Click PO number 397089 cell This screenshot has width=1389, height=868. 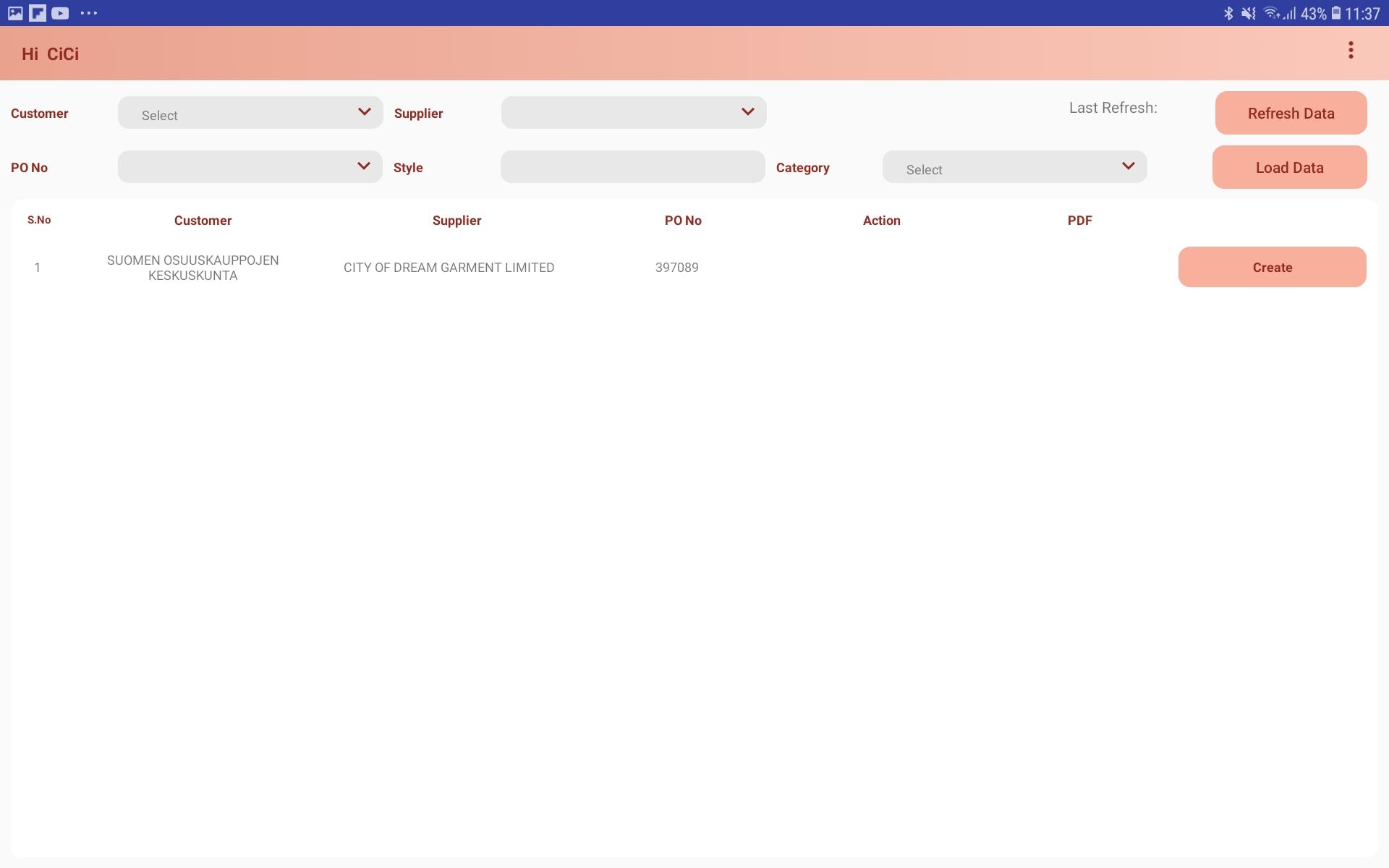click(x=677, y=268)
